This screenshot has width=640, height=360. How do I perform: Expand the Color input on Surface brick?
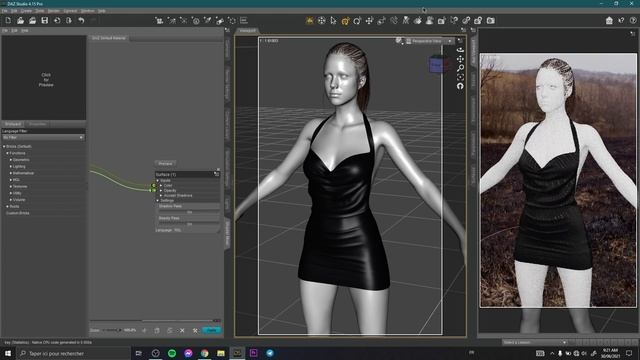(x=161, y=185)
